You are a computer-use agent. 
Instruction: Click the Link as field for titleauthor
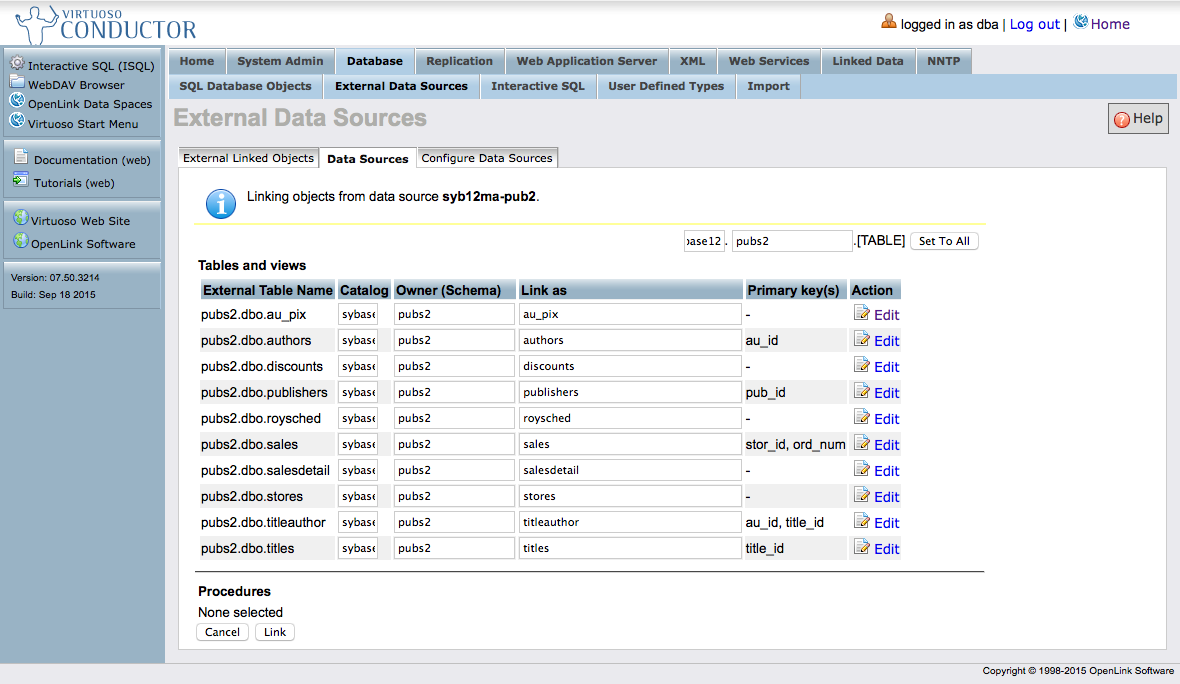[x=630, y=522]
